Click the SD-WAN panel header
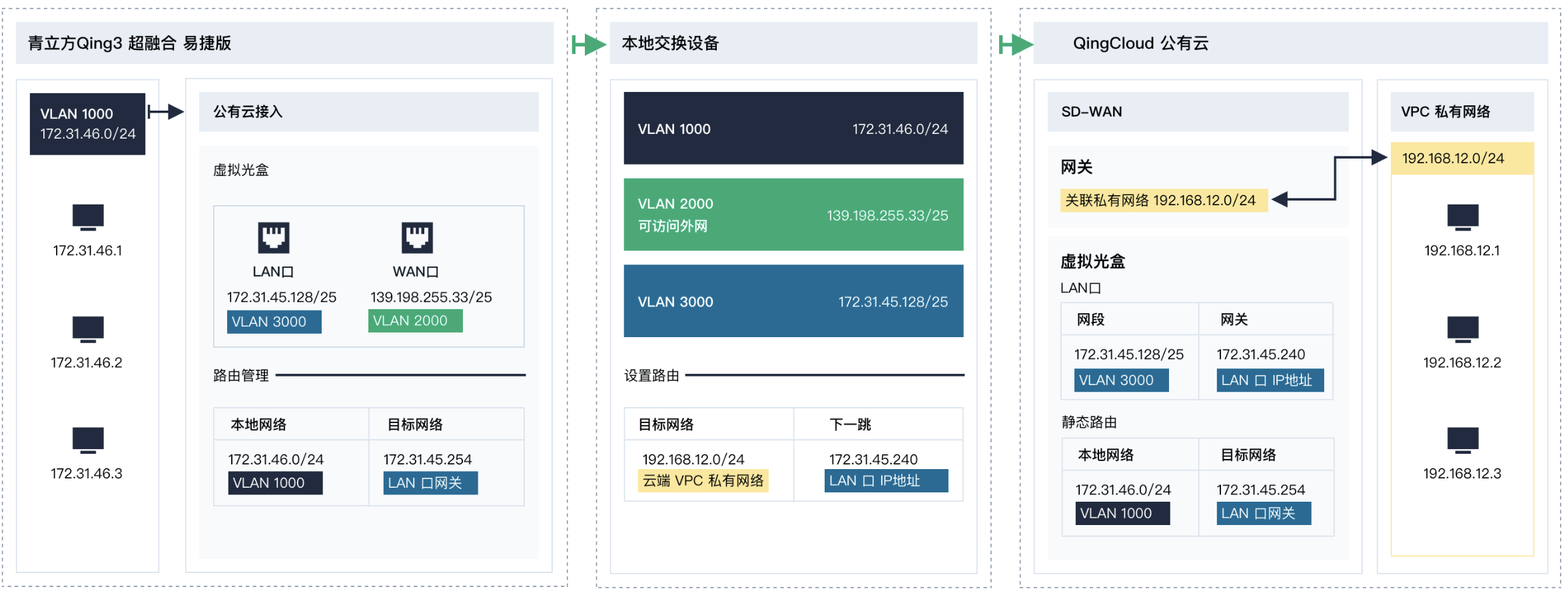This screenshot has height=593, width=1568. (x=1198, y=111)
